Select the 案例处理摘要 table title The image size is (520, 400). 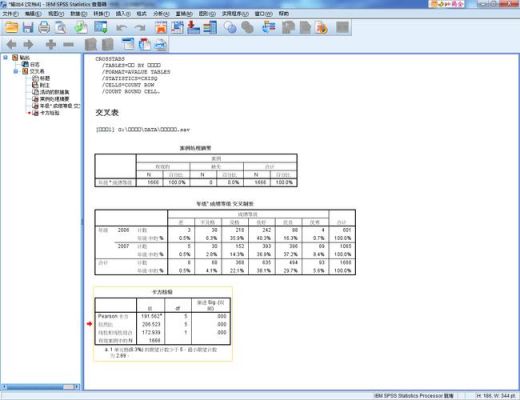coord(195,148)
